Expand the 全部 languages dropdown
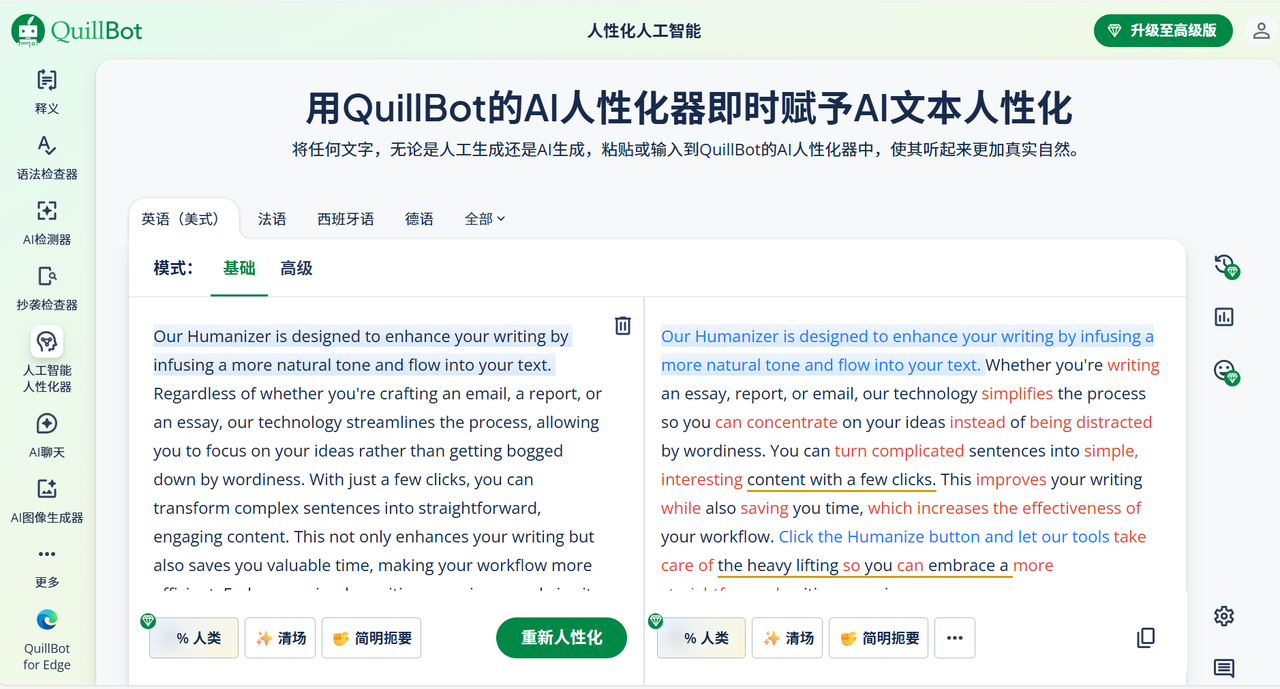1280x689 pixels. 485,218
